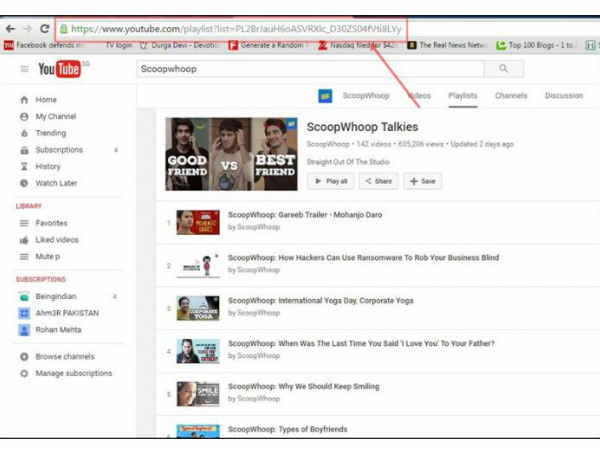Open The Real News Network bookmark

[447, 45]
